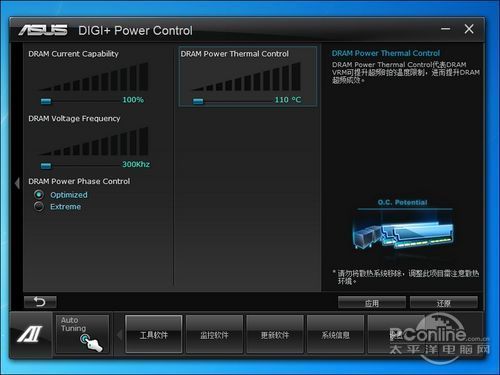Click the back arrow return button
Viewport: 500px width, 375px height.
pyautogui.click(x=40, y=302)
